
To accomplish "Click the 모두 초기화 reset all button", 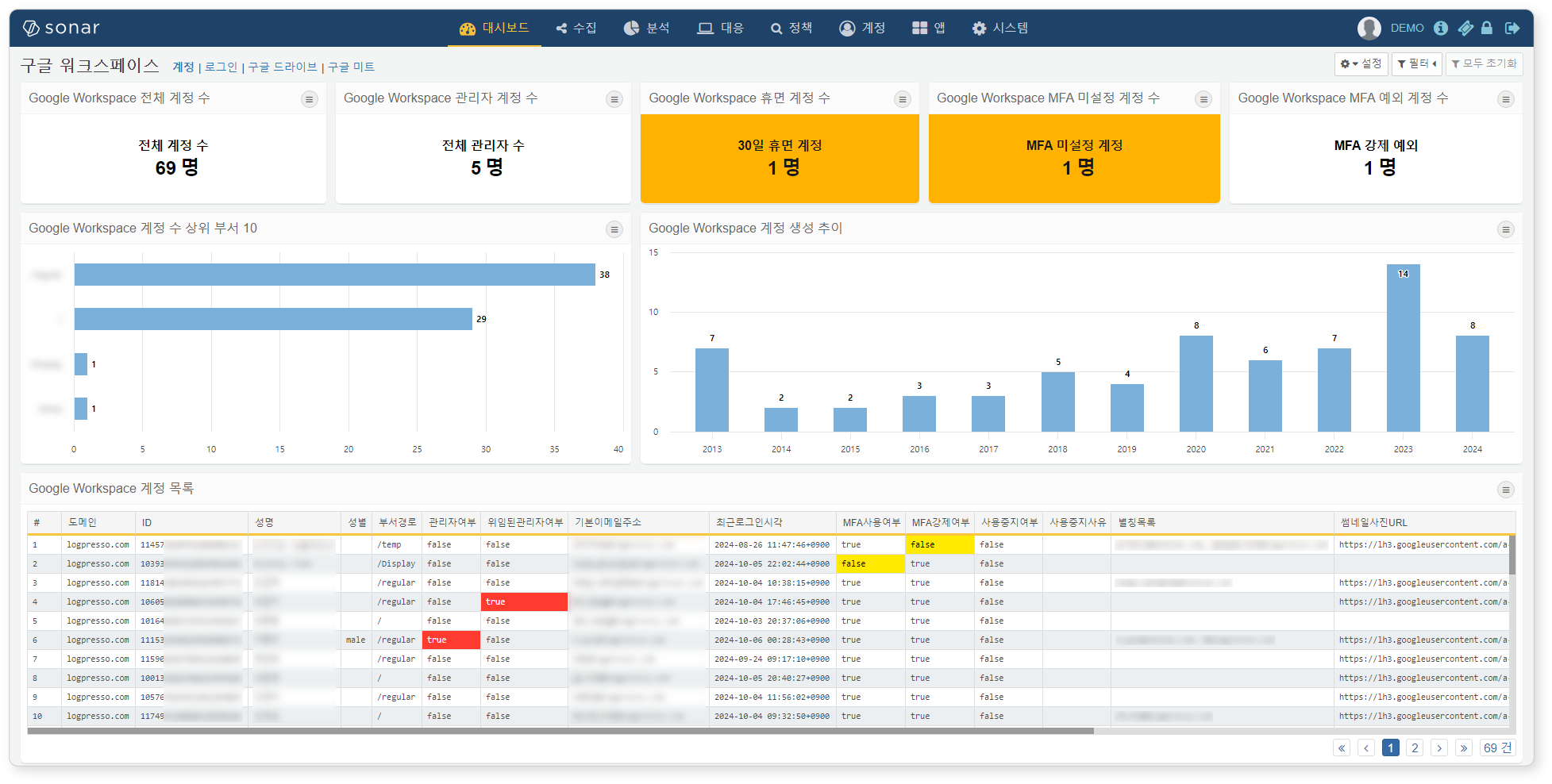I will [1484, 63].
